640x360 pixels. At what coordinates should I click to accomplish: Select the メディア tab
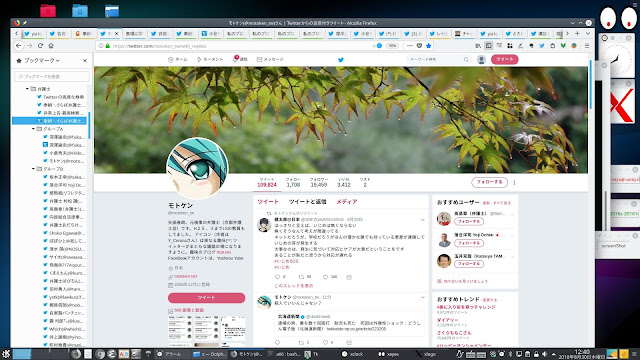click(347, 202)
